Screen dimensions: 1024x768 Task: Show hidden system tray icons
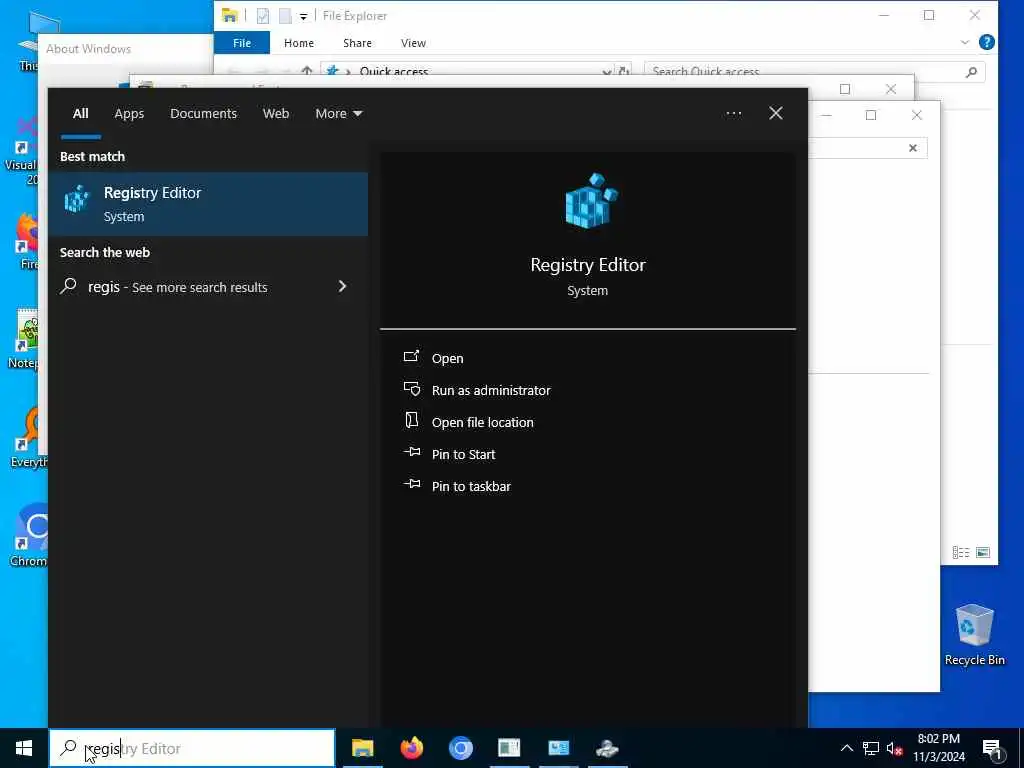coord(846,748)
